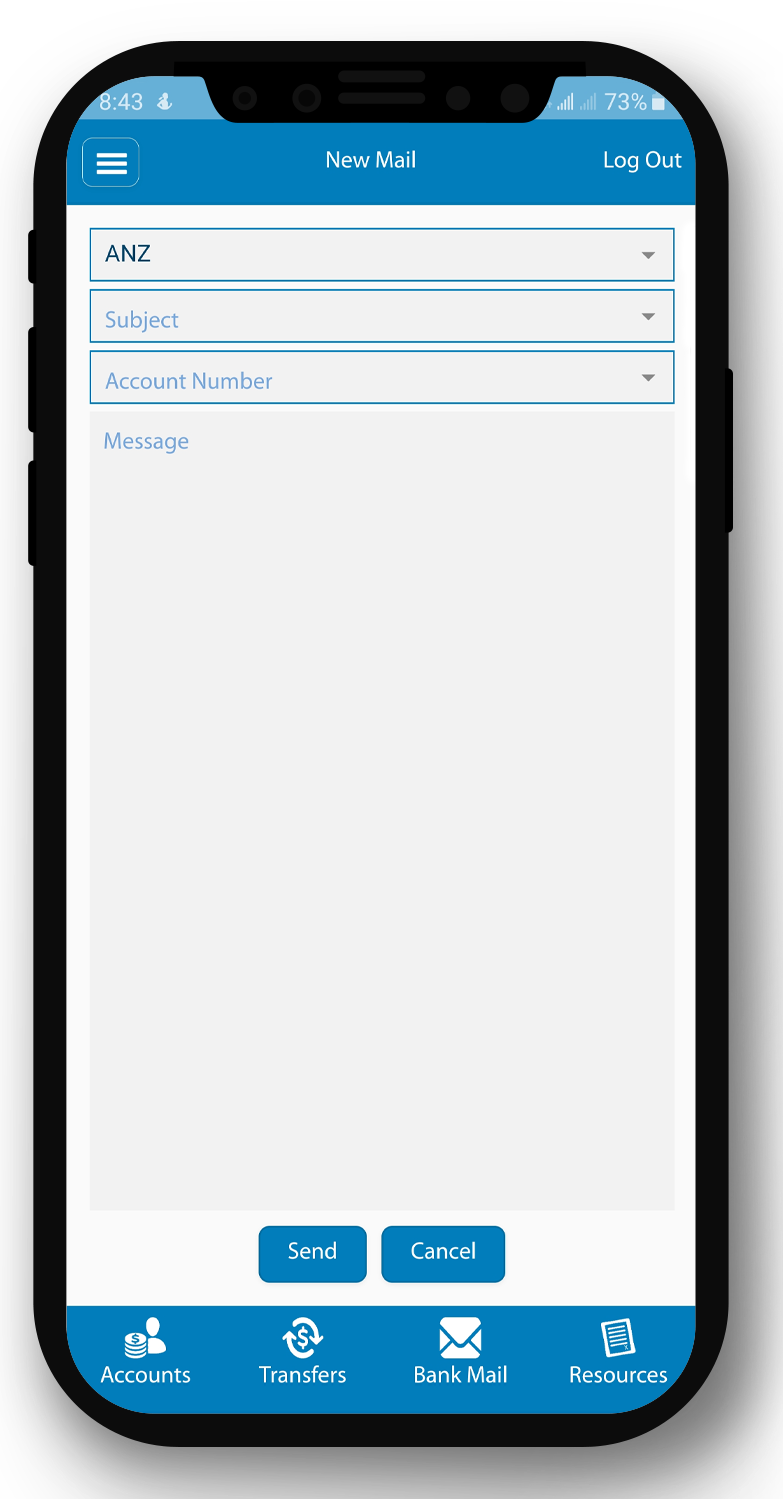This screenshot has height=1499, width=783.
Task: Focus the Message text area
Action: (x=382, y=811)
